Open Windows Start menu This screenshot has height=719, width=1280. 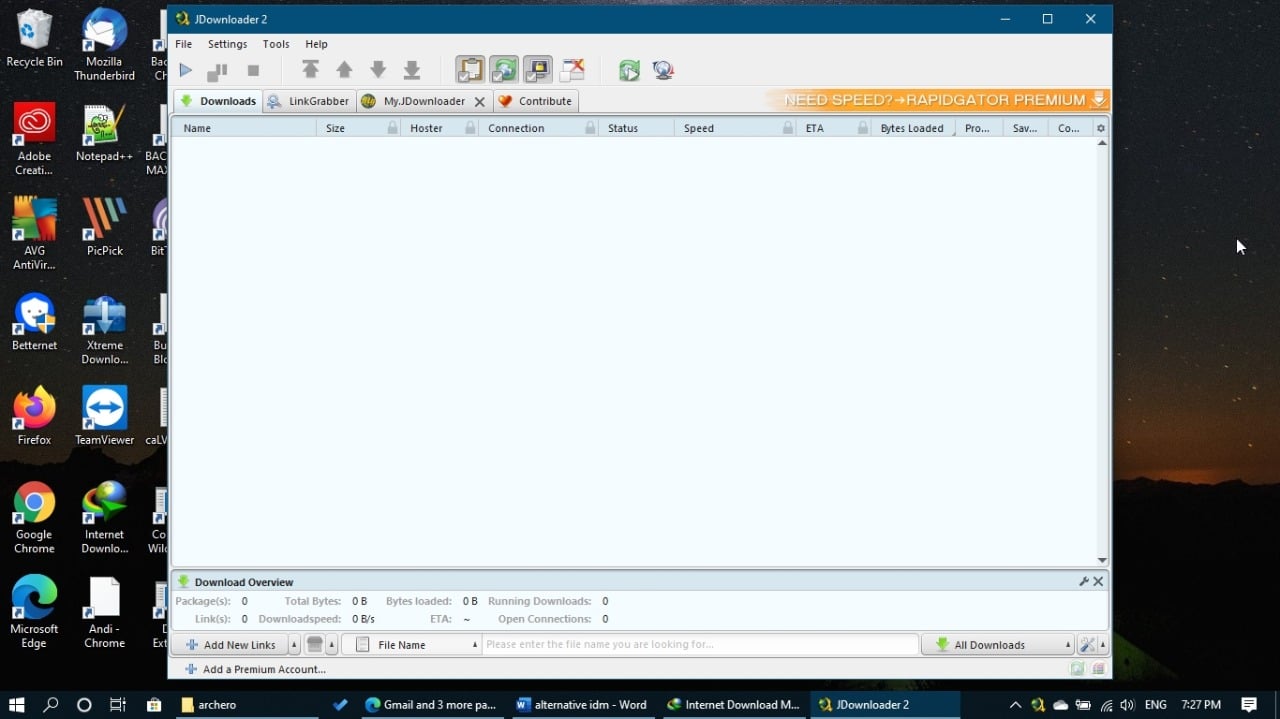[x=16, y=704]
